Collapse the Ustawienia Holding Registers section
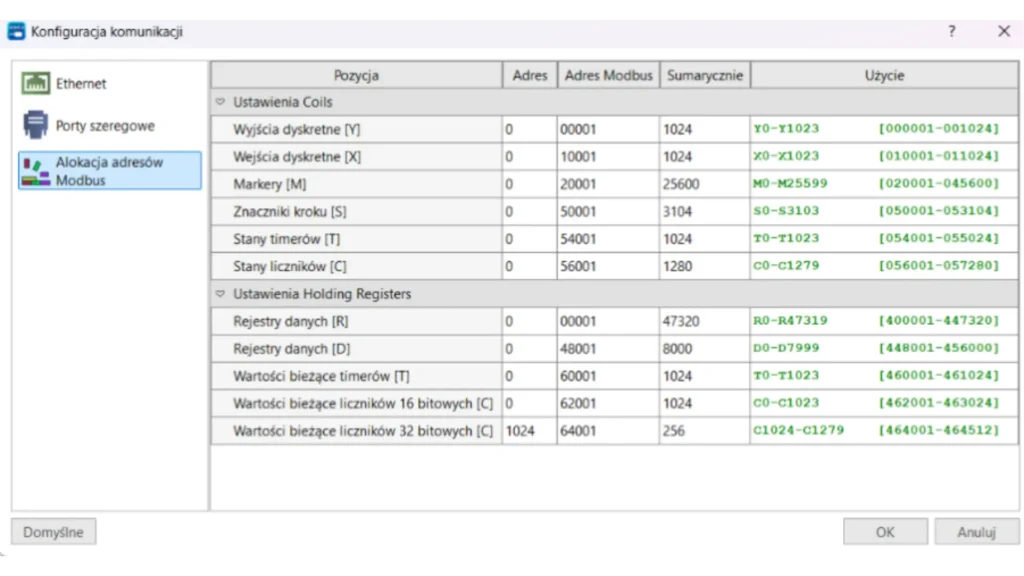1024x576 pixels. 220,294
